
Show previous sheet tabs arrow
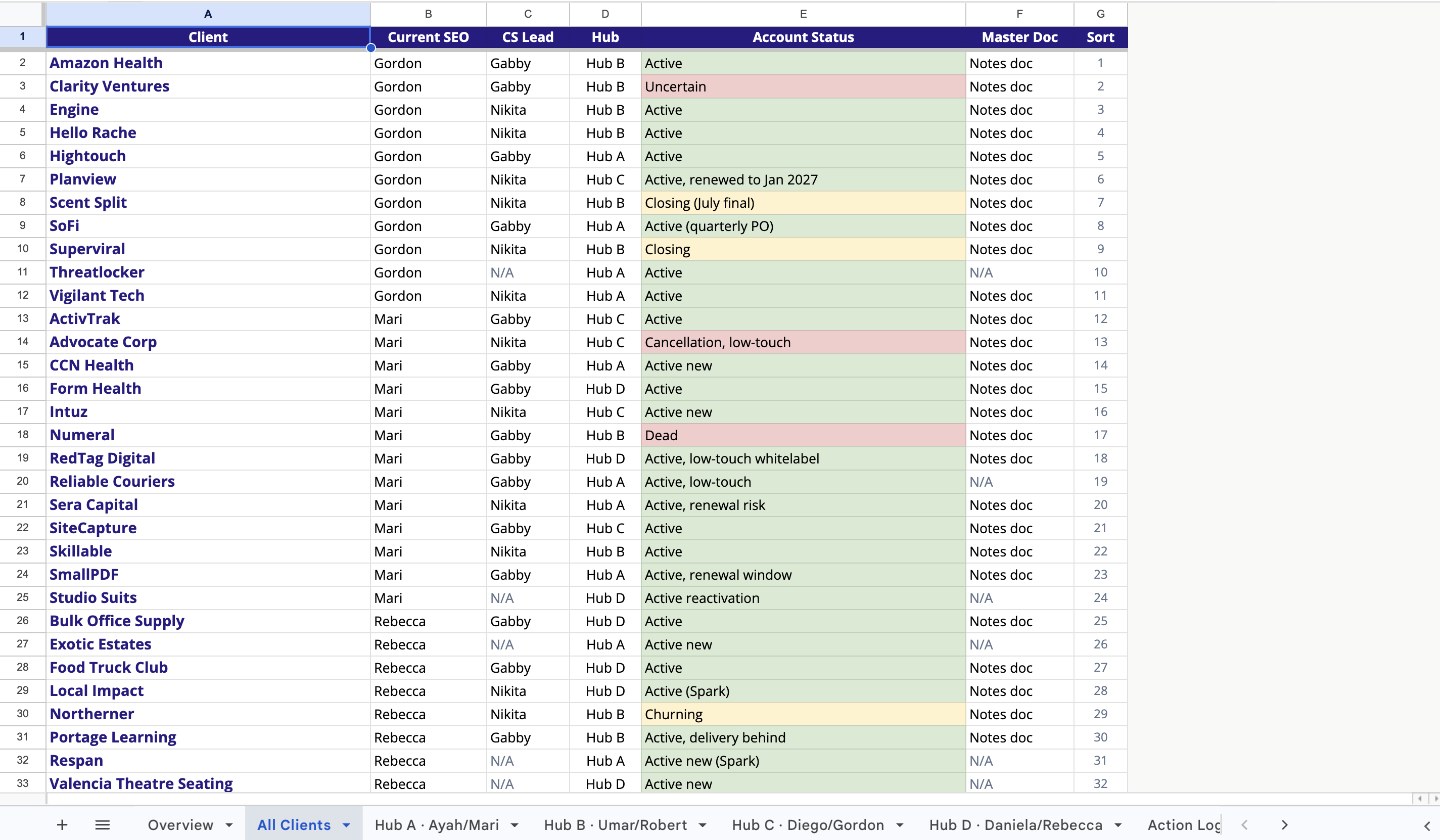[1244, 825]
